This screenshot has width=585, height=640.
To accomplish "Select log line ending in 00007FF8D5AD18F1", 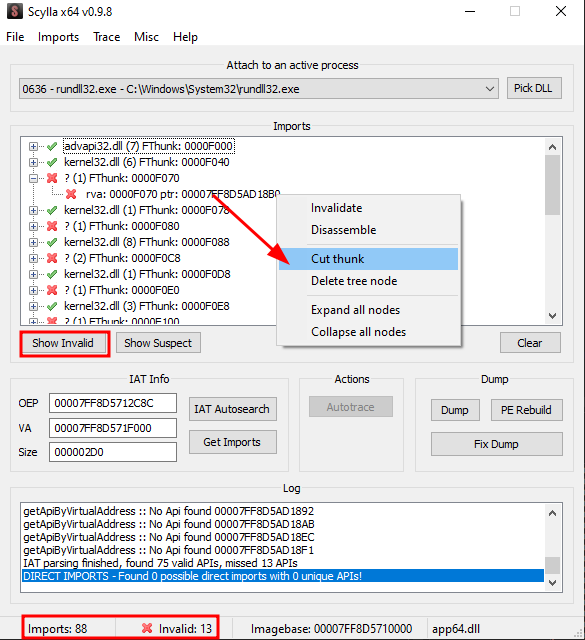I will point(282,550).
